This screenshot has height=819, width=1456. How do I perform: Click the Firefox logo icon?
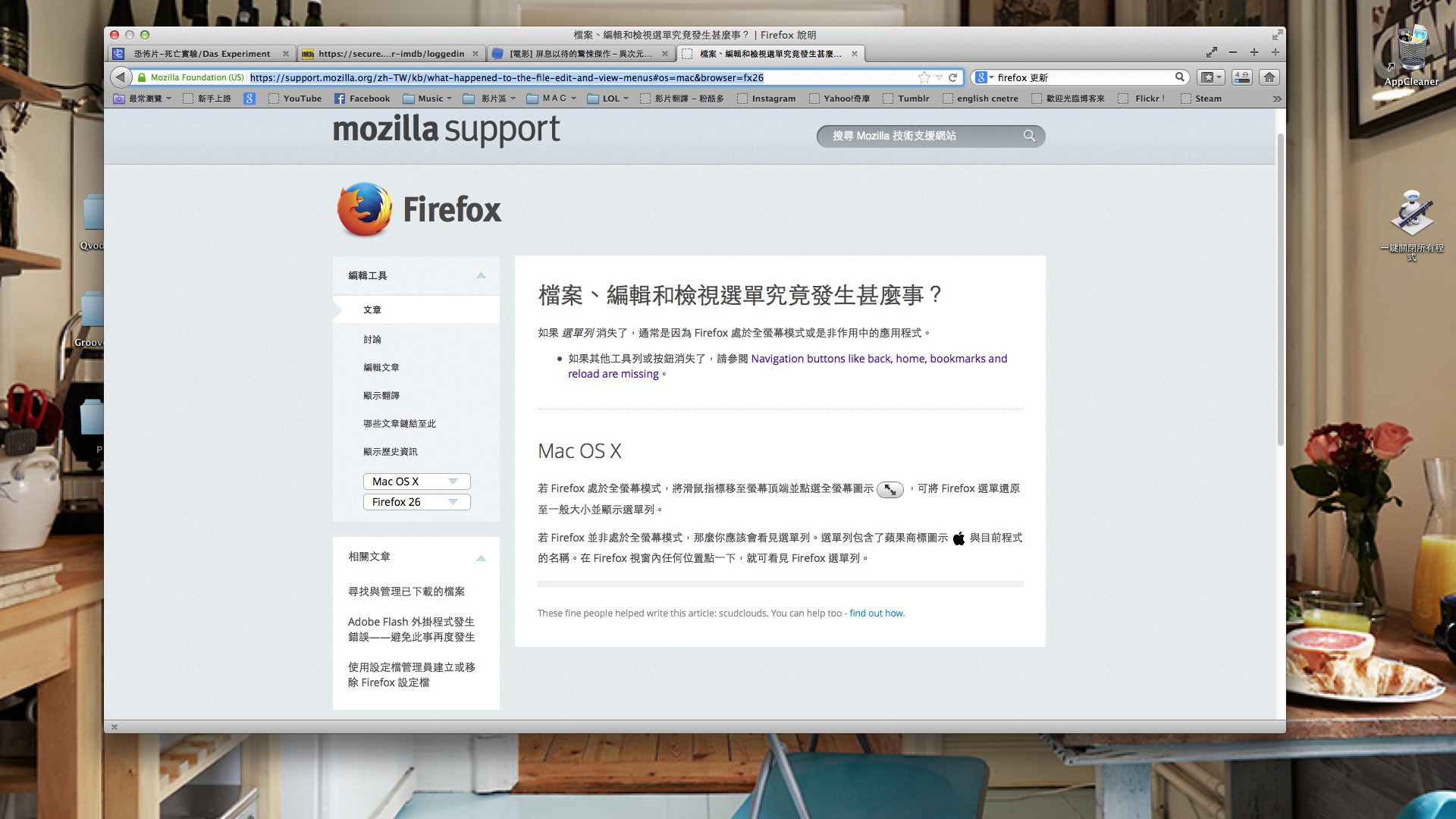pos(365,209)
